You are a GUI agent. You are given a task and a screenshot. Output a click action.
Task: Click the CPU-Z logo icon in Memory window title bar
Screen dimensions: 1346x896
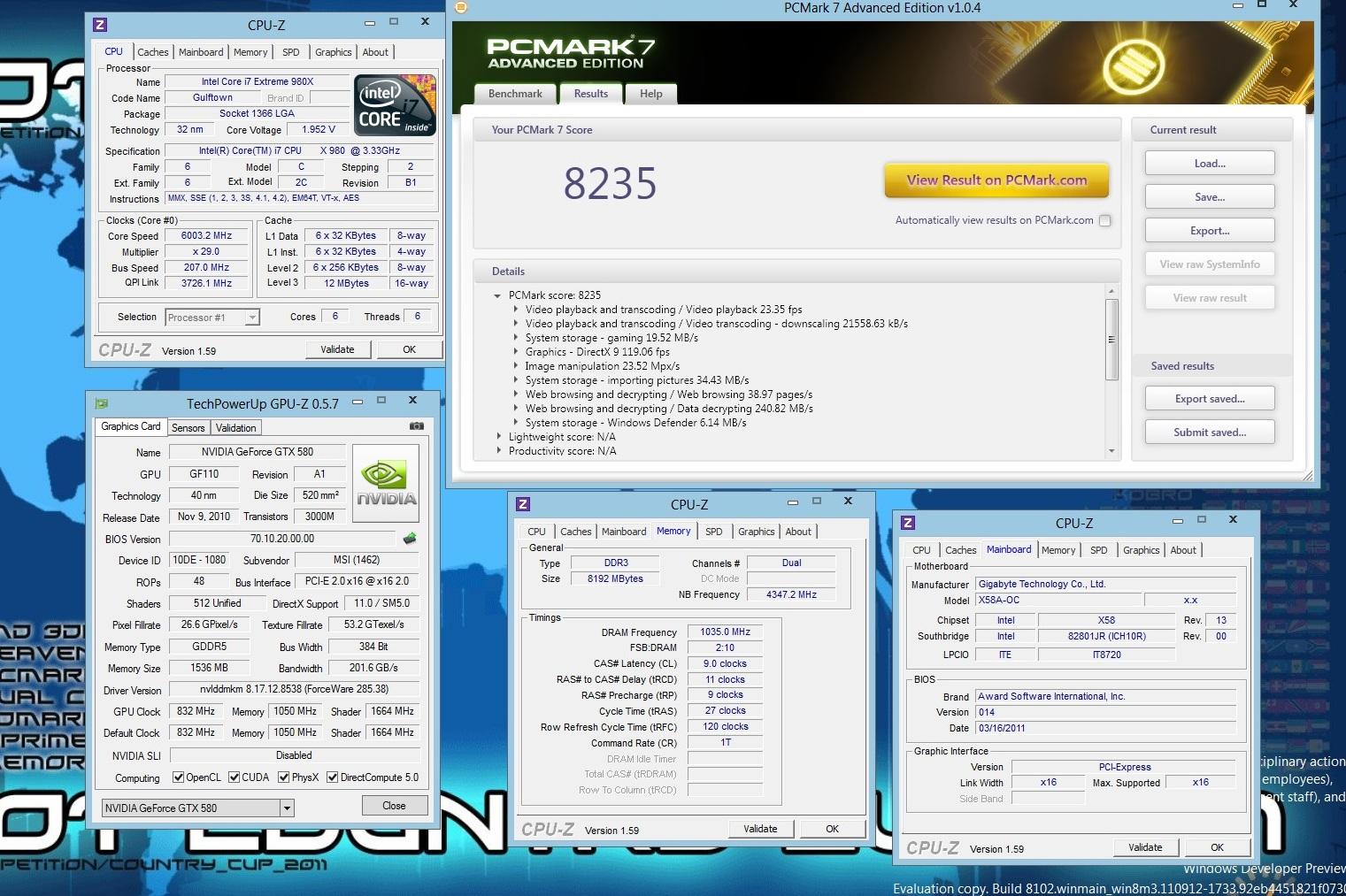point(523,504)
